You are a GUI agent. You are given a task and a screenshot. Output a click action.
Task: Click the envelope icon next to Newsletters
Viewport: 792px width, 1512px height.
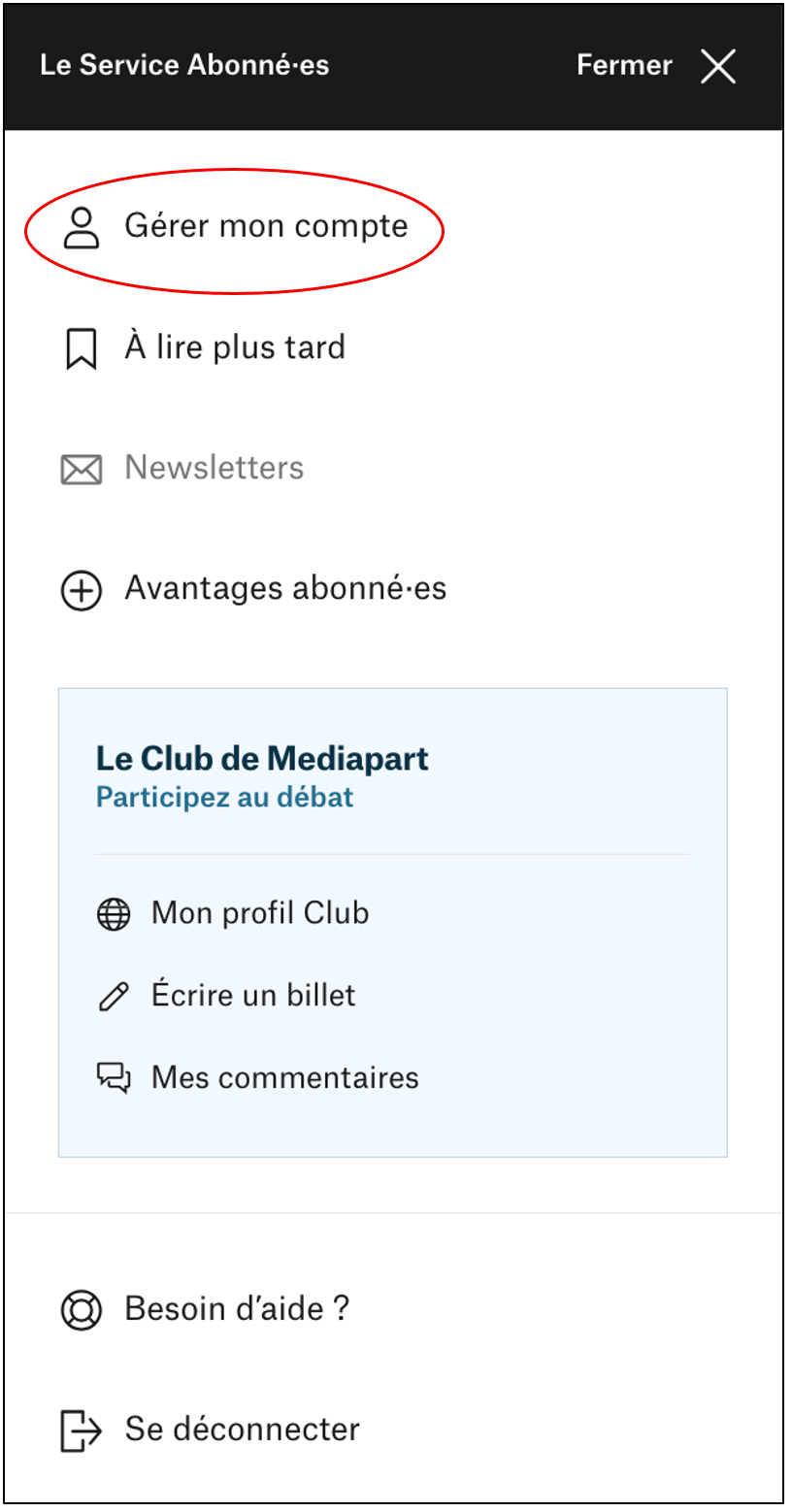[x=82, y=470]
